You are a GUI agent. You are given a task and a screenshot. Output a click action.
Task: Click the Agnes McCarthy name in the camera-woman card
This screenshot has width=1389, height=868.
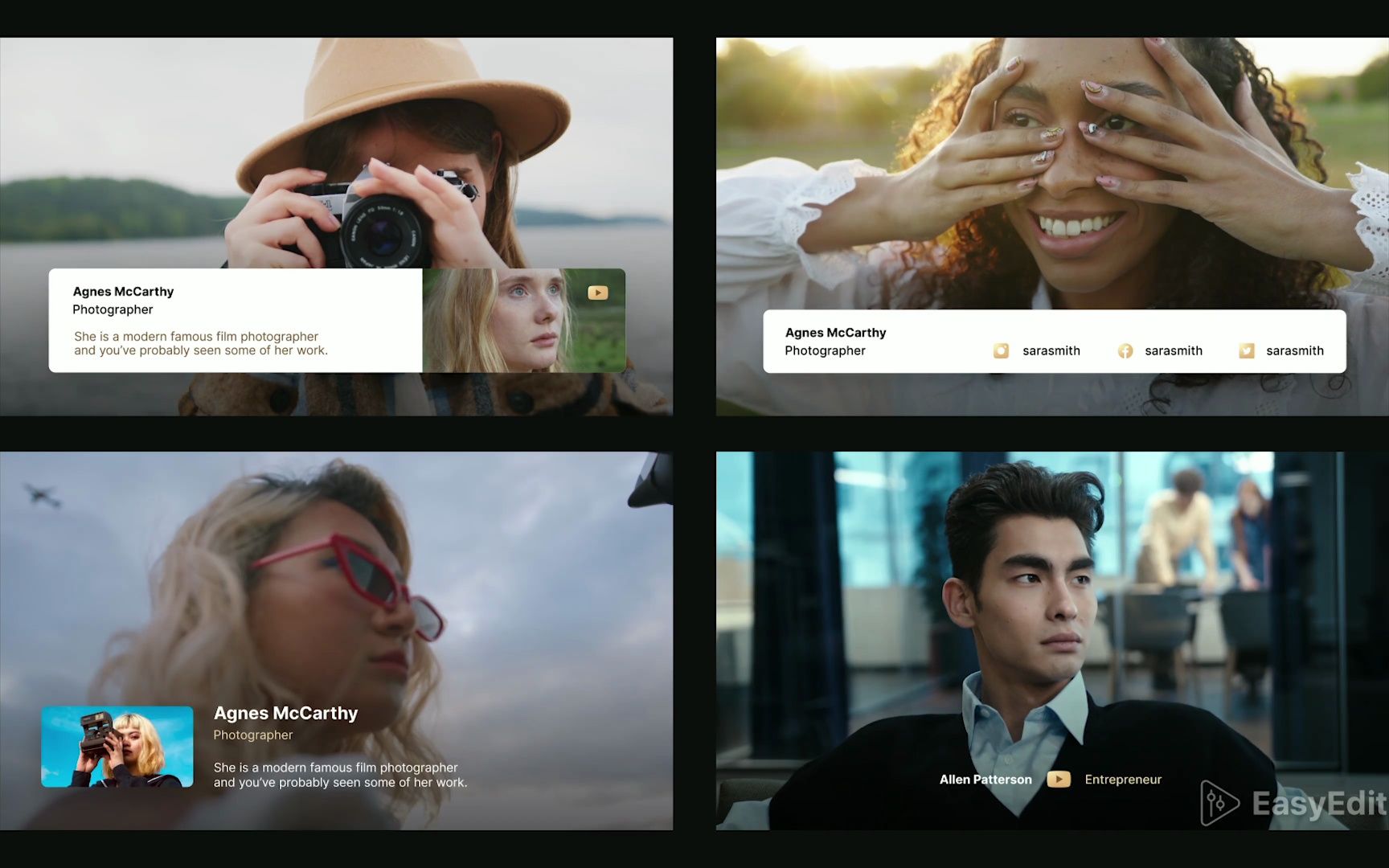click(123, 291)
